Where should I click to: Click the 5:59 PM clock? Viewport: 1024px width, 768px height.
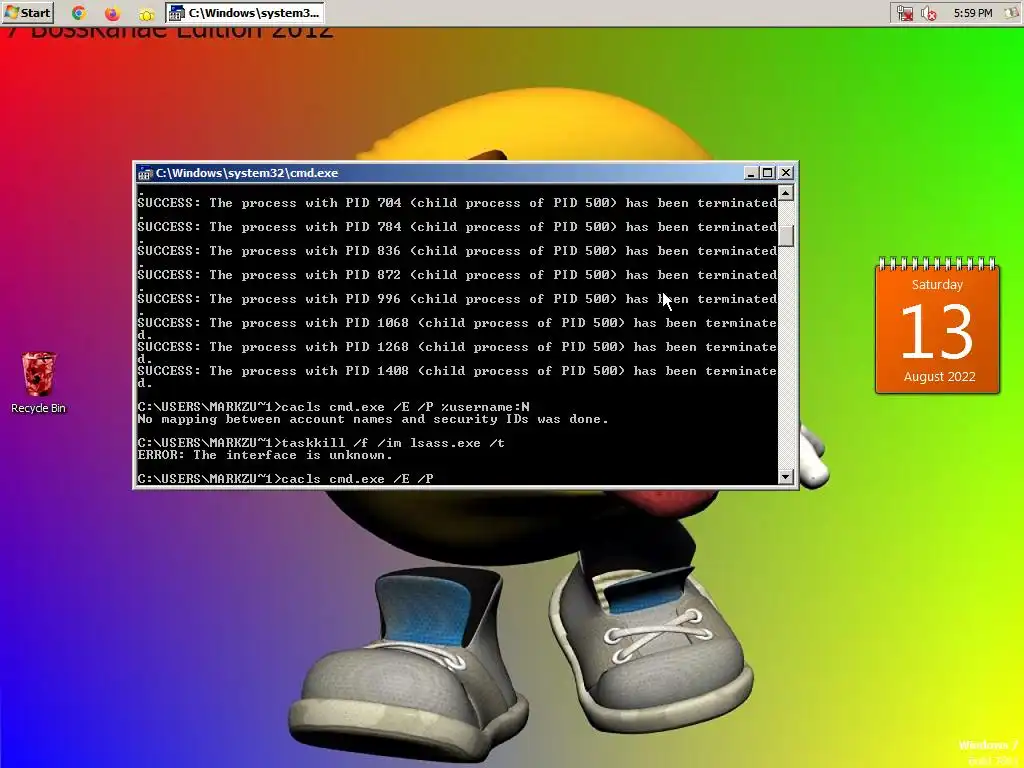point(972,13)
